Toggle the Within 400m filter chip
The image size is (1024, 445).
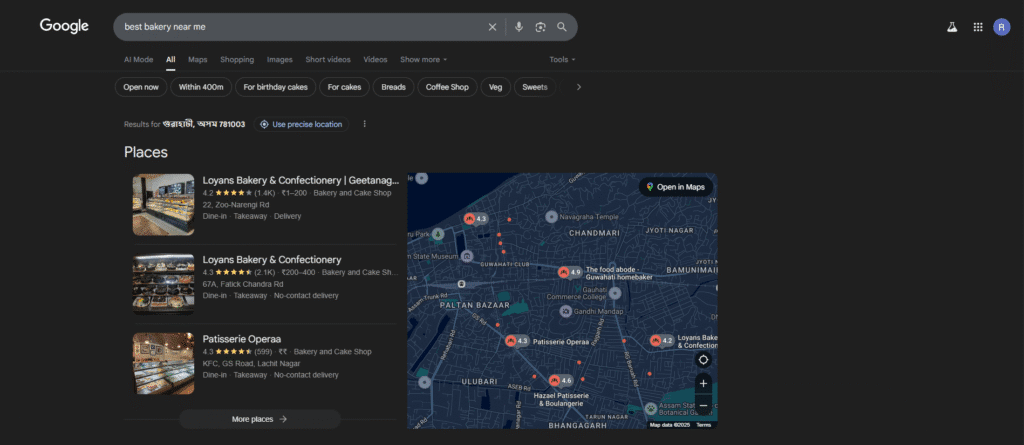201,87
